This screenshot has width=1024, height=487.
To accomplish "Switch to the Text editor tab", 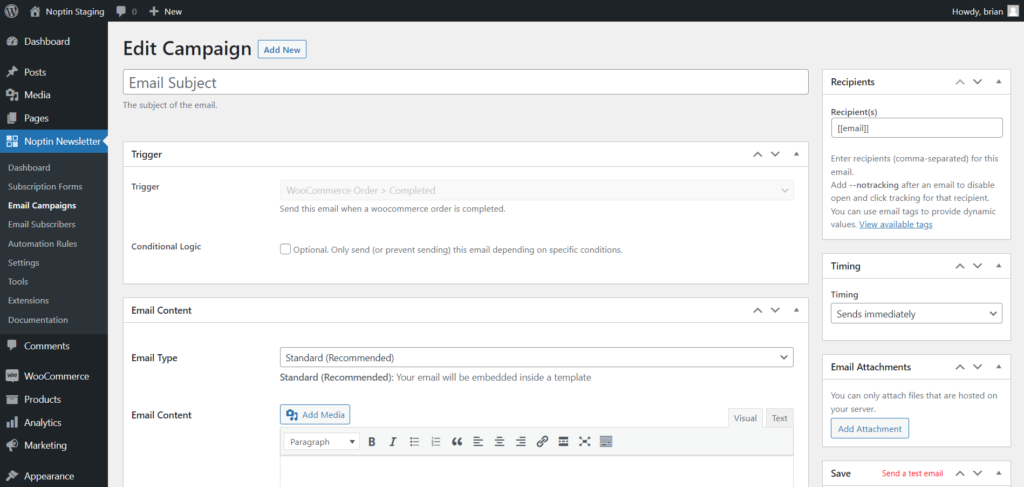I will click(x=780, y=418).
